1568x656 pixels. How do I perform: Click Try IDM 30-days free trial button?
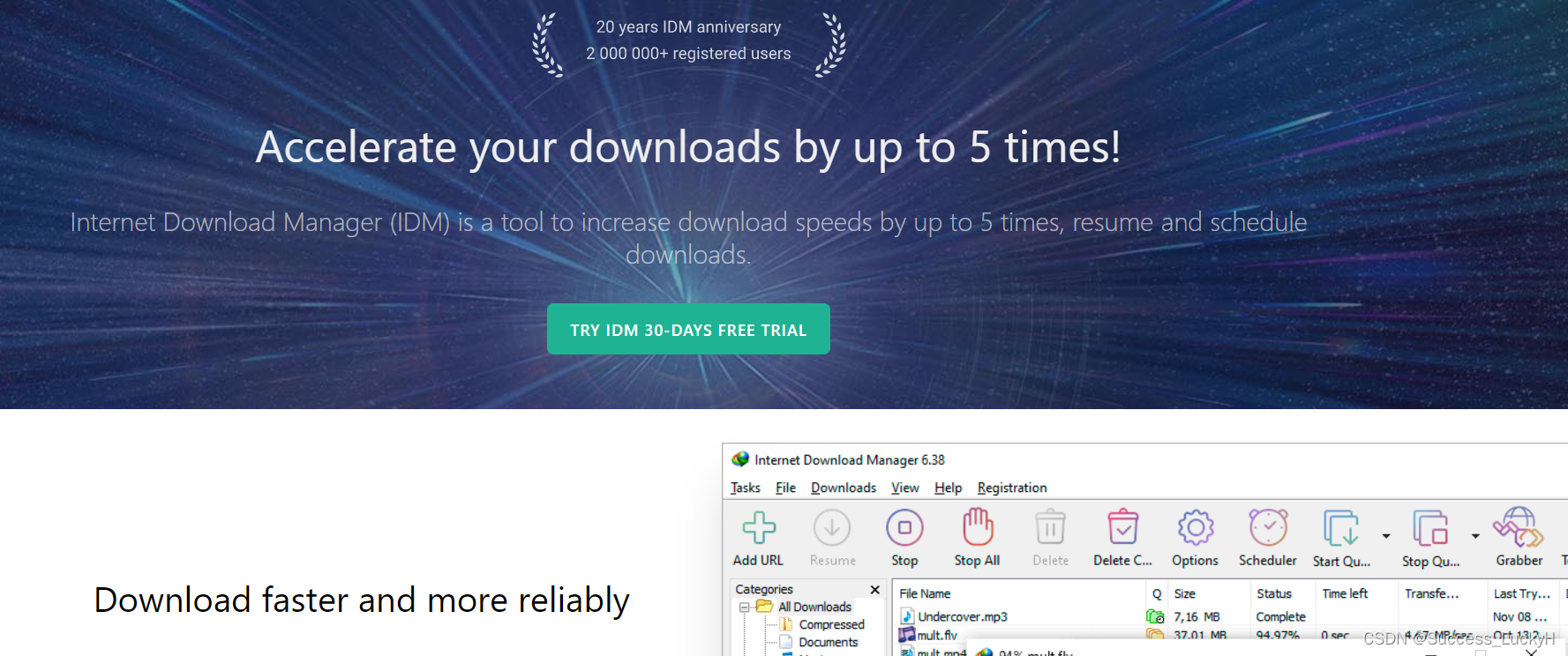pyautogui.click(x=688, y=329)
